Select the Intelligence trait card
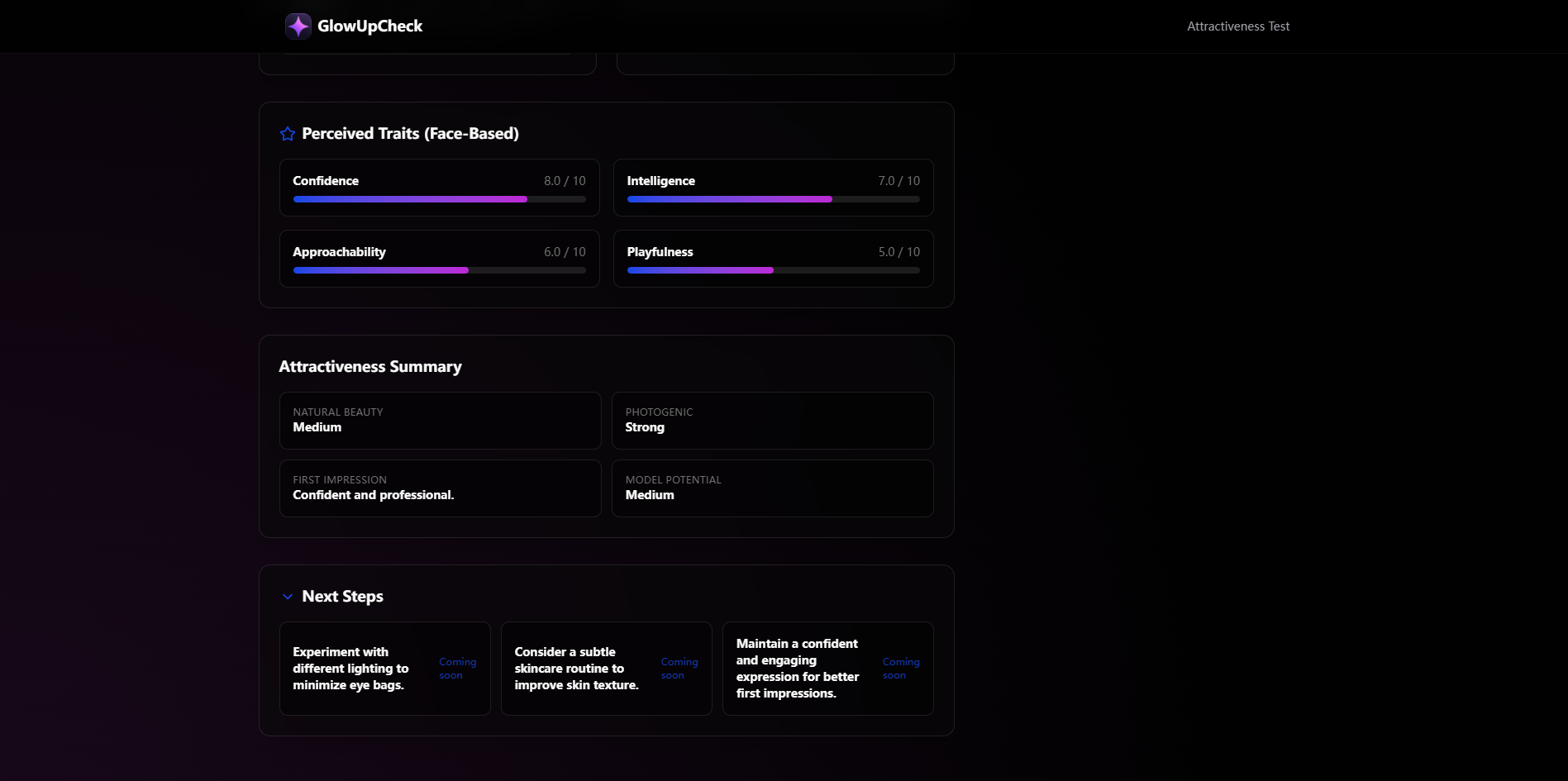Screen dimensions: 1568x781 tap(773, 188)
